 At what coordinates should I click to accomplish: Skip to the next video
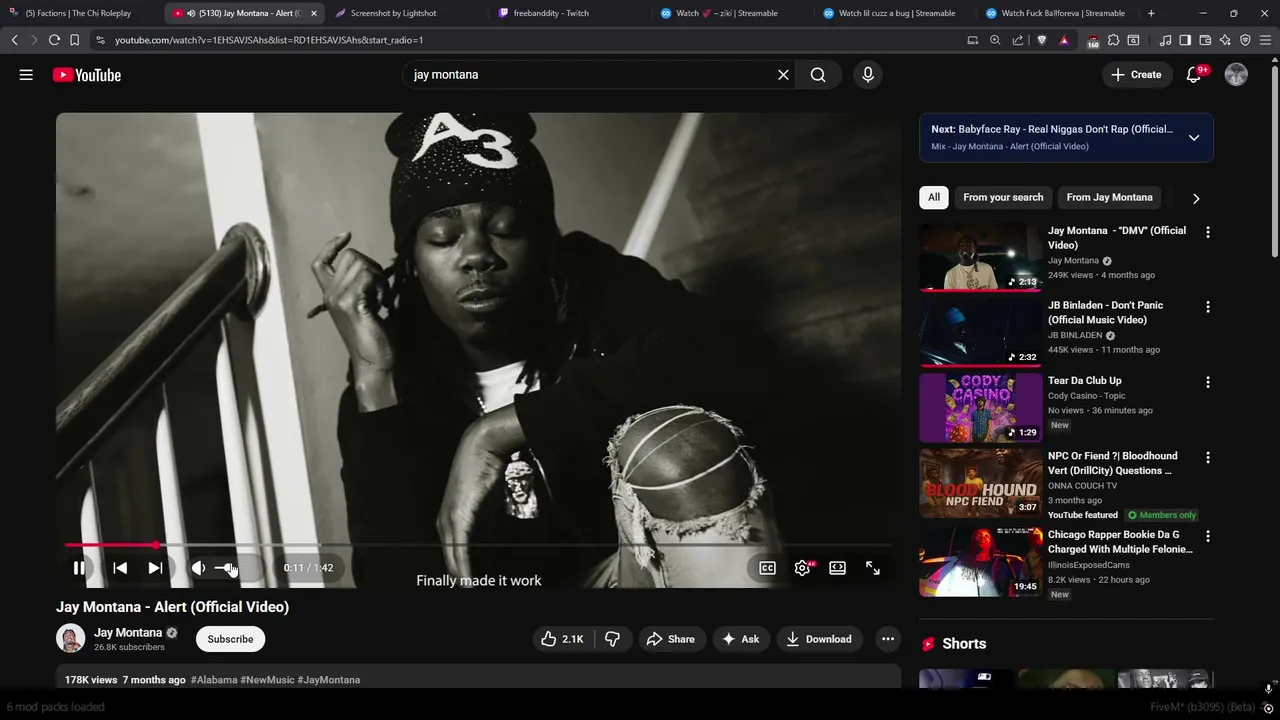coord(155,568)
